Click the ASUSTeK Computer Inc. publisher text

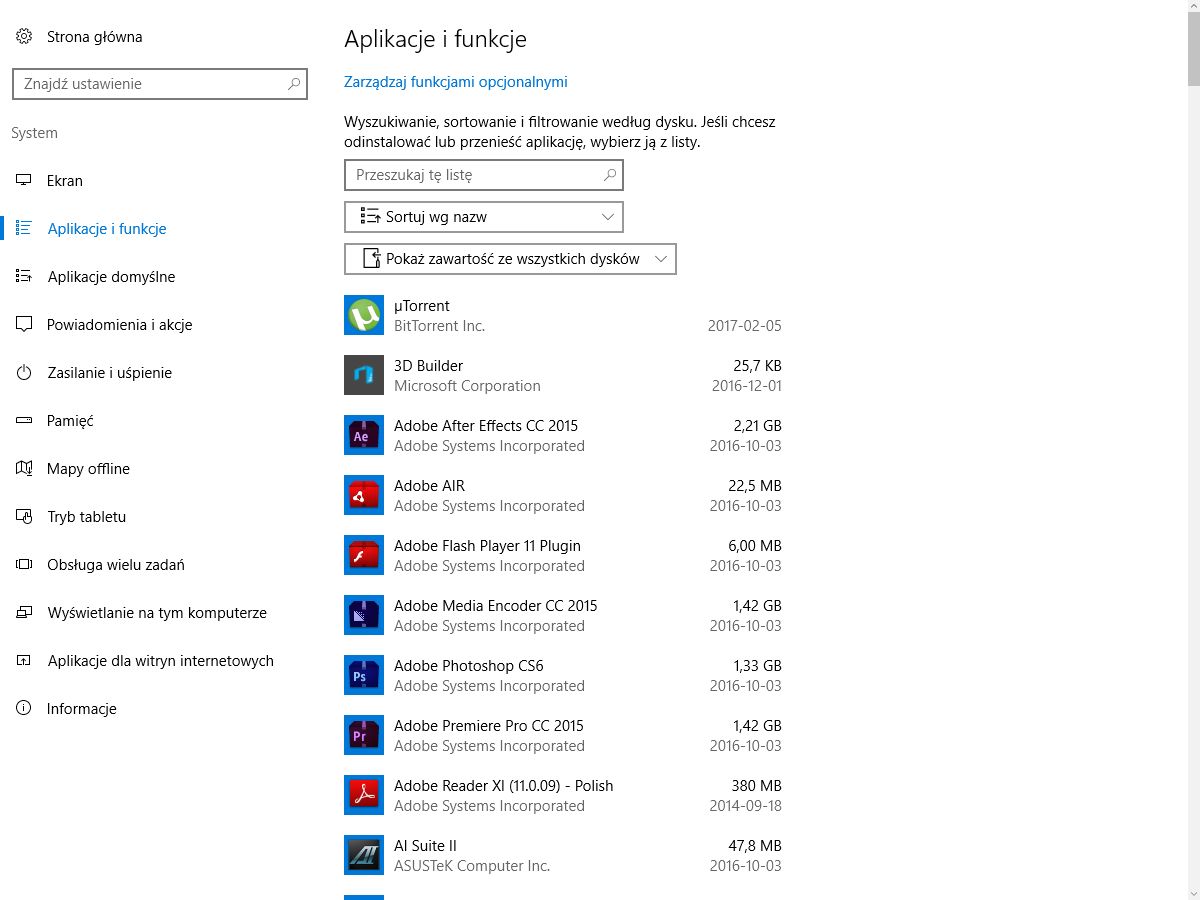[x=472, y=866]
